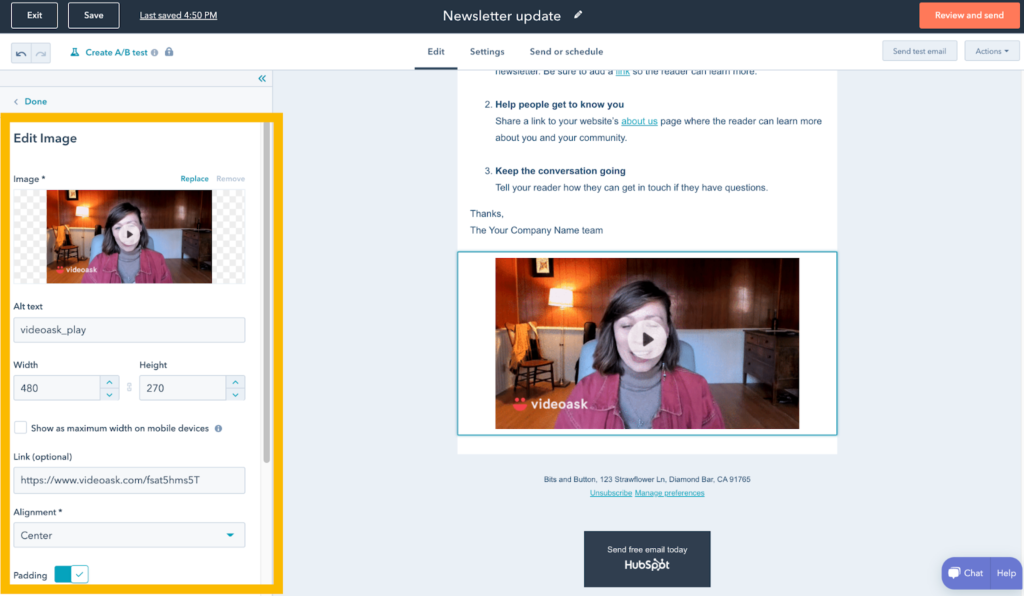
Task: Click Unsubscribe link in footer
Action: click(611, 493)
